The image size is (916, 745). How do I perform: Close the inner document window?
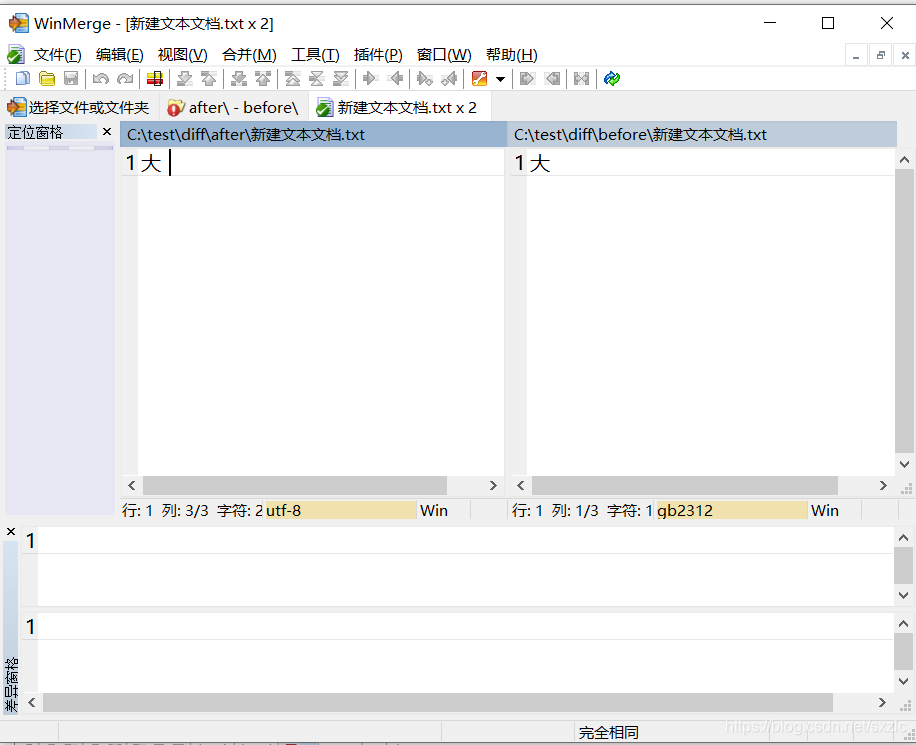coord(905,56)
